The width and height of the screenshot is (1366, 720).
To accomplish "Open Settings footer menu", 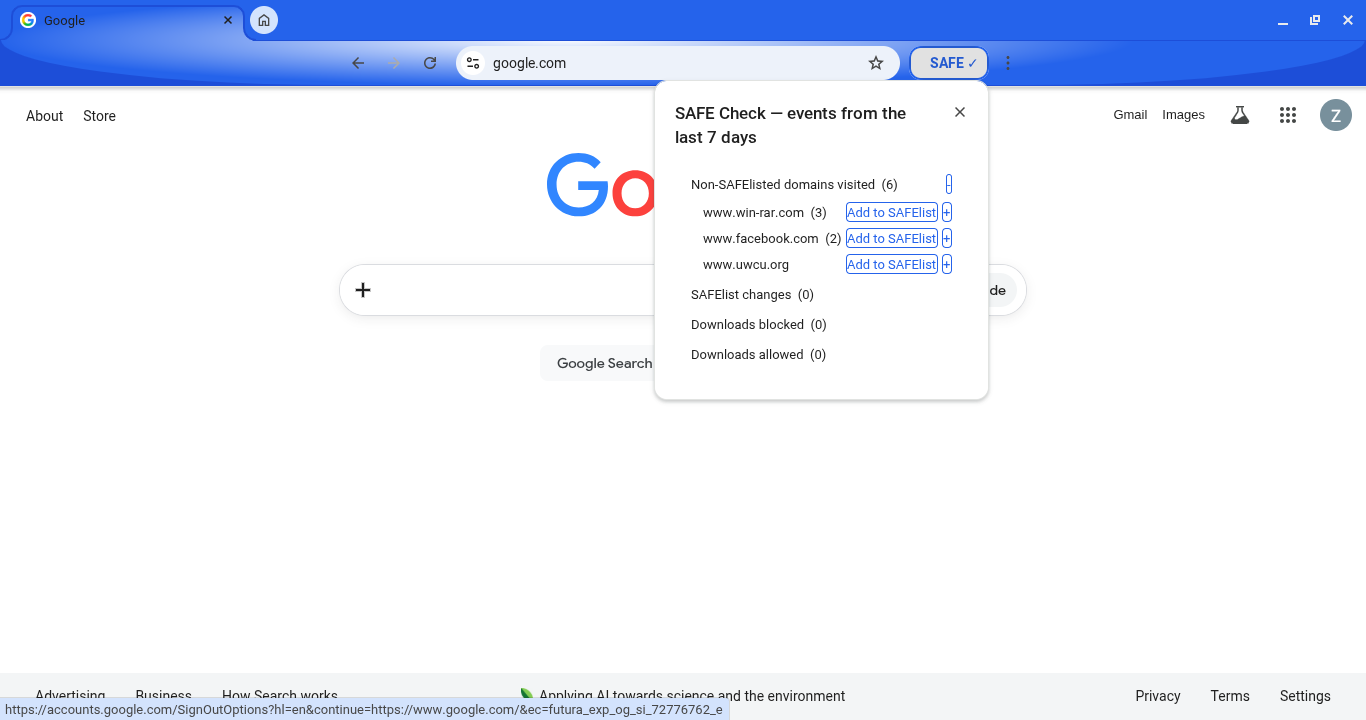I will [1305, 696].
